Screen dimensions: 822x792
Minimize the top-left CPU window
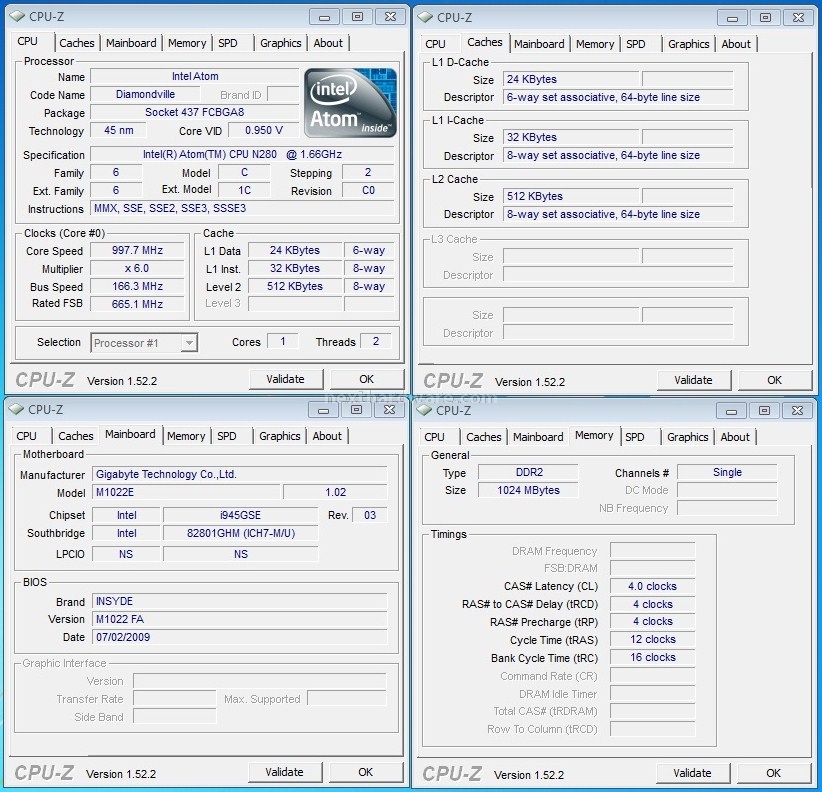[x=325, y=17]
